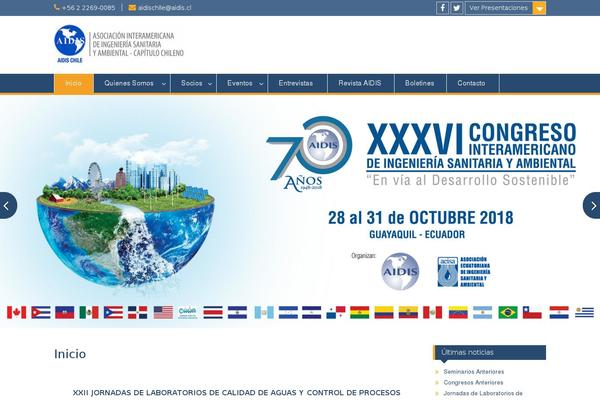This screenshot has width=600, height=400.
Task: Select the Inicio menu tab
Action: [x=73, y=83]
